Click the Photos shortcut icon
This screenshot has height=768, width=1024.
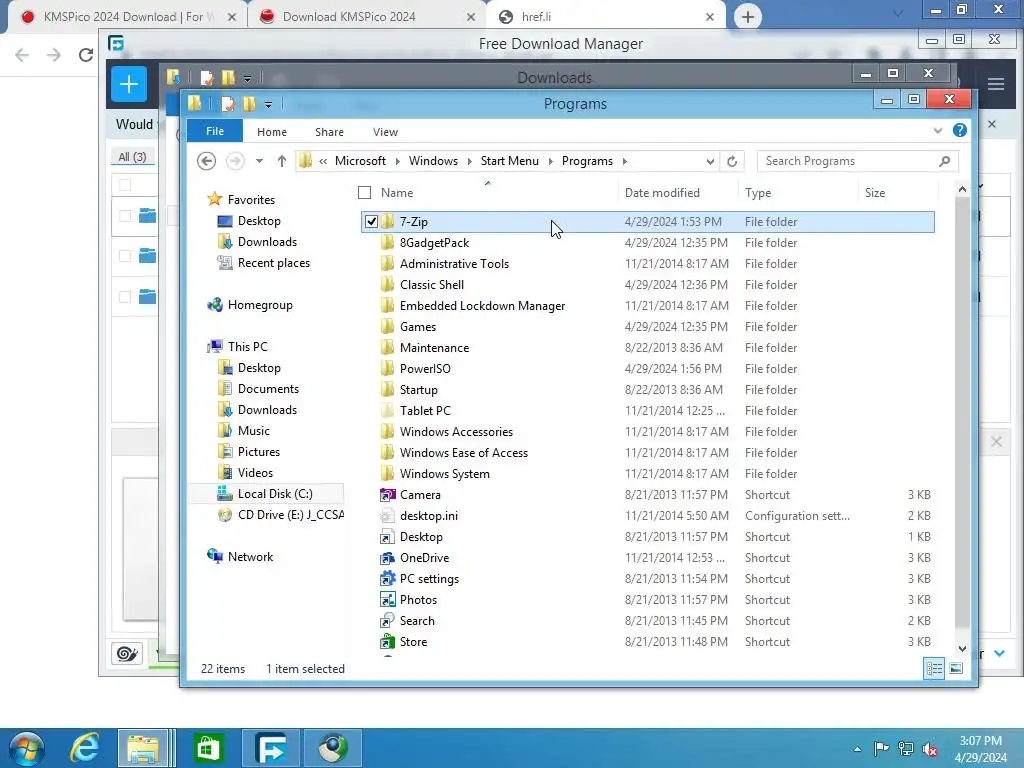(387, 600)
